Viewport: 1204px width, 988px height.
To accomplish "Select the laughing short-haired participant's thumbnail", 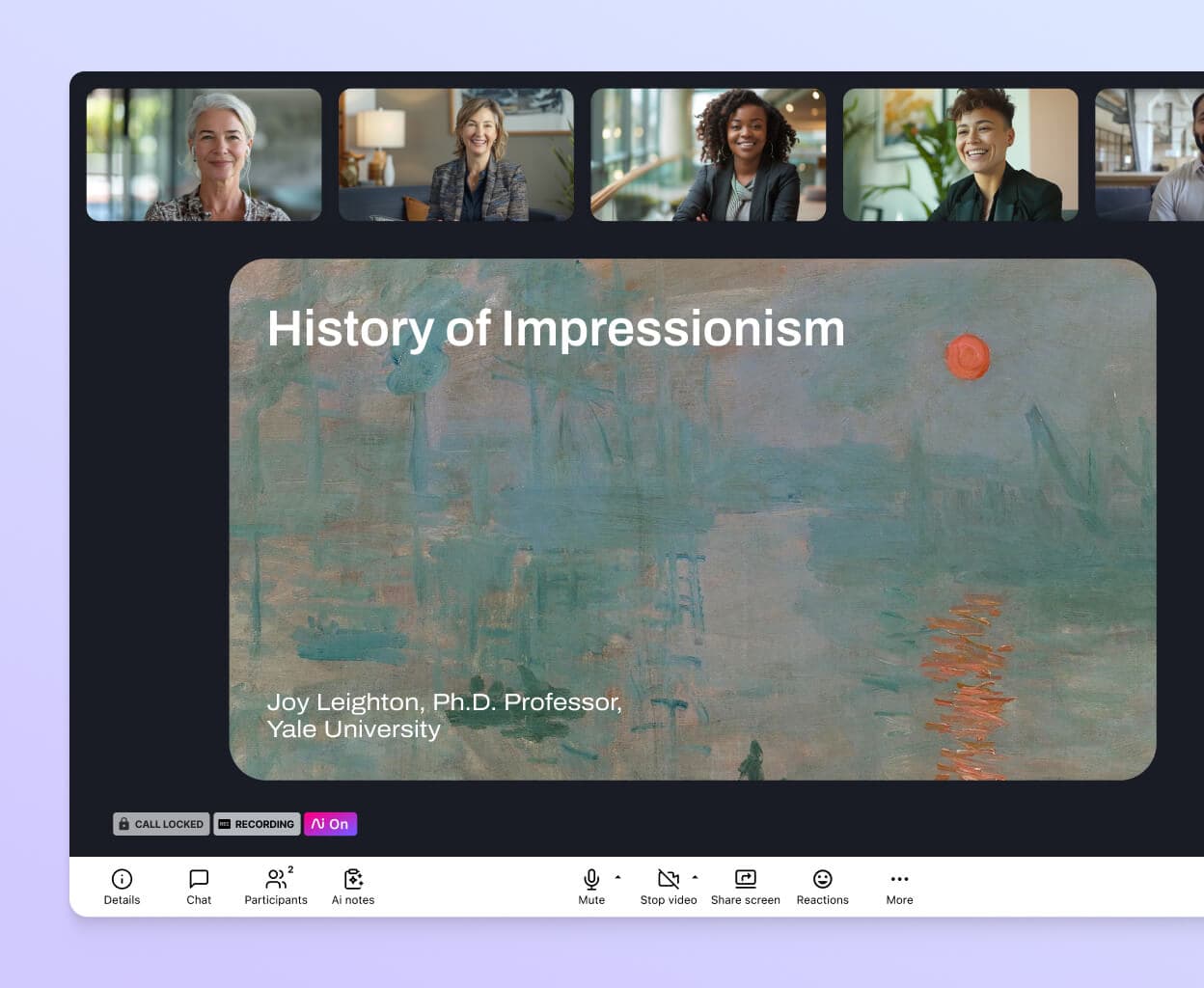I will point(961,154).
